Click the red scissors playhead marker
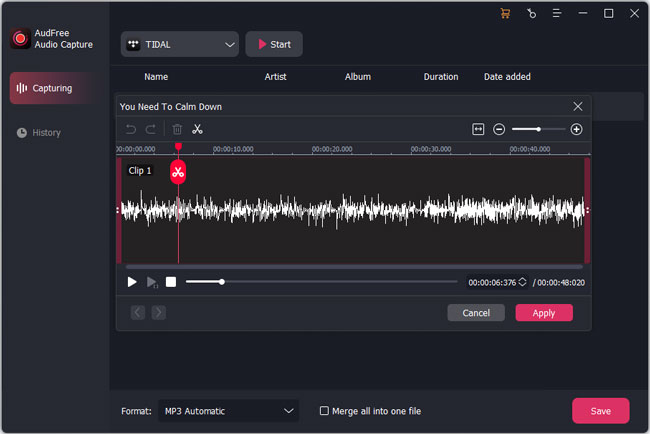Screen dimensions: 650x434 178,172
